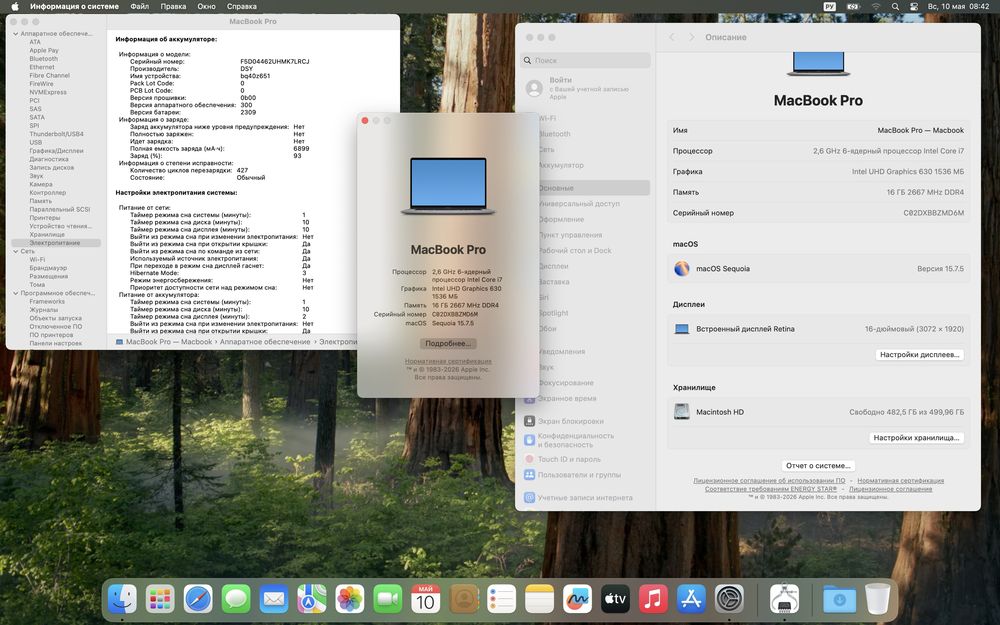Viewport: 1000px width, 625px height.
Task: Open the Файл menu
Action: click(x=140, y=6)
